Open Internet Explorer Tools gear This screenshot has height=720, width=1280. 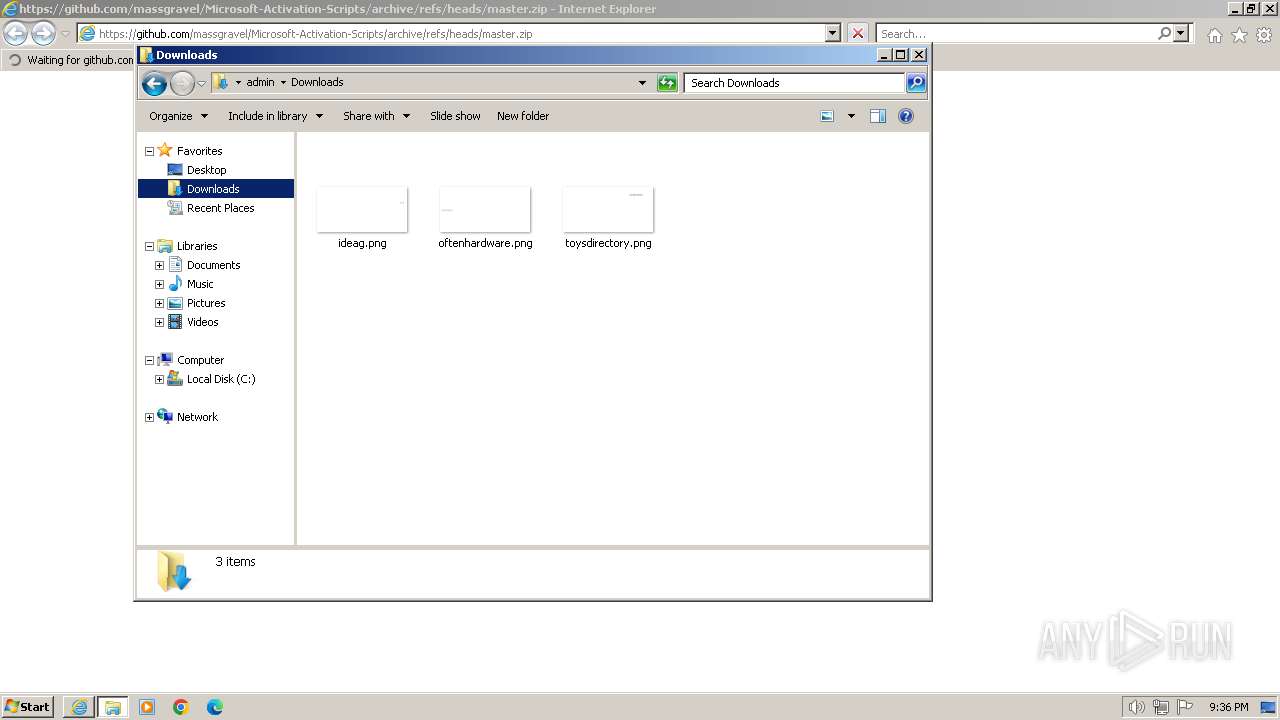1264,35
